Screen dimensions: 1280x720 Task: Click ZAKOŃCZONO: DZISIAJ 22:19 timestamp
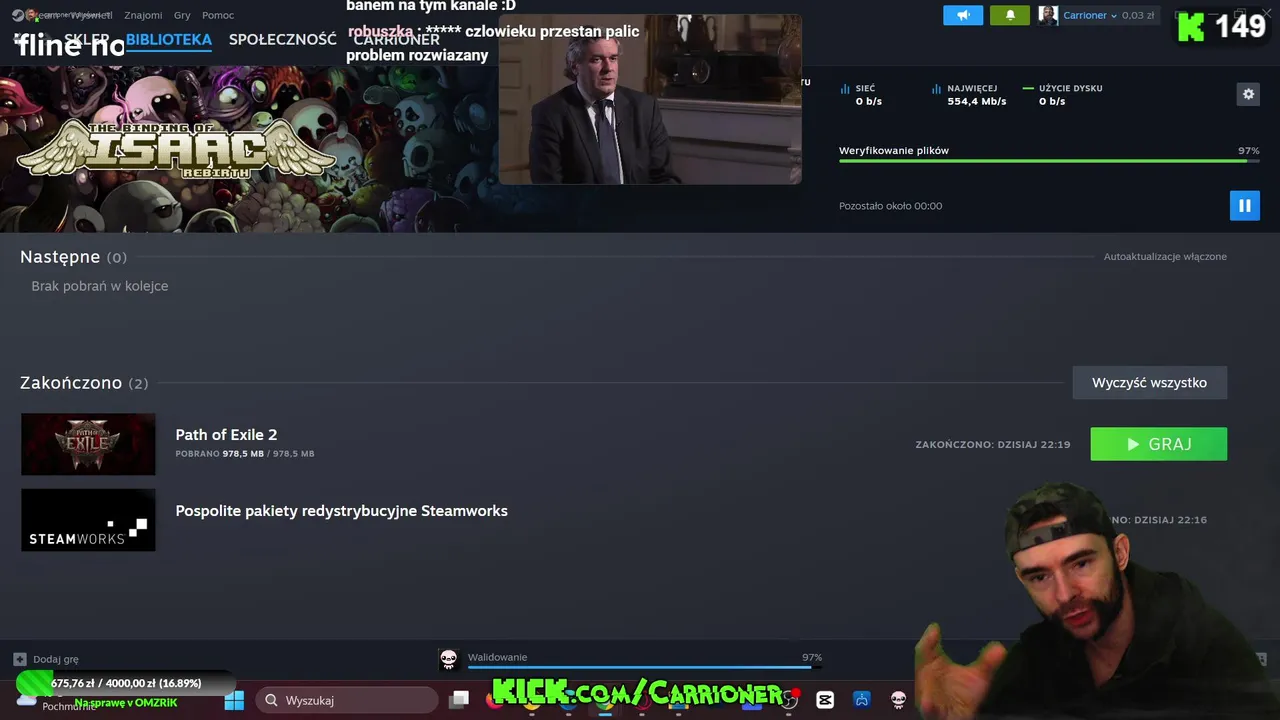[x=993, y=444]
